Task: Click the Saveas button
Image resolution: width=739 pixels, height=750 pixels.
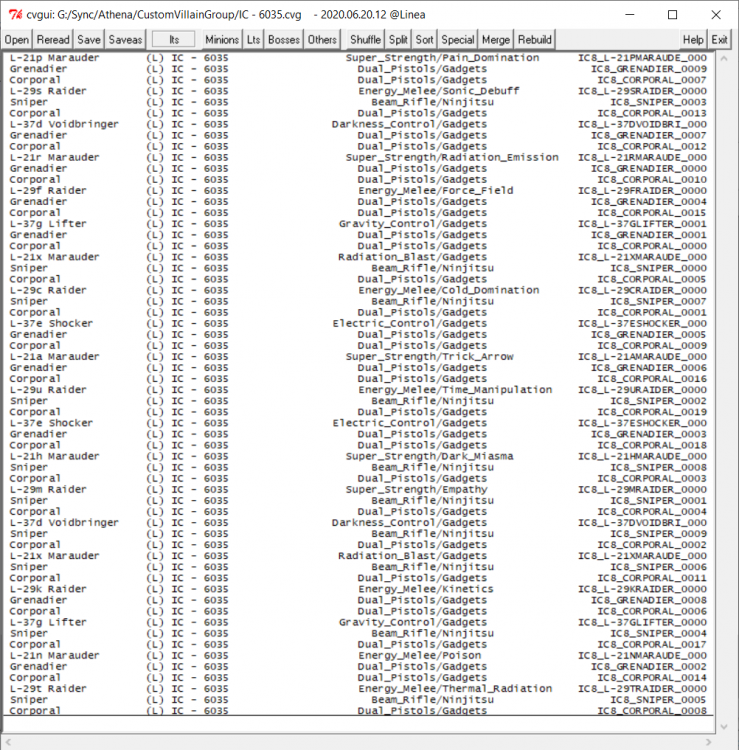Action: point(125,39)
